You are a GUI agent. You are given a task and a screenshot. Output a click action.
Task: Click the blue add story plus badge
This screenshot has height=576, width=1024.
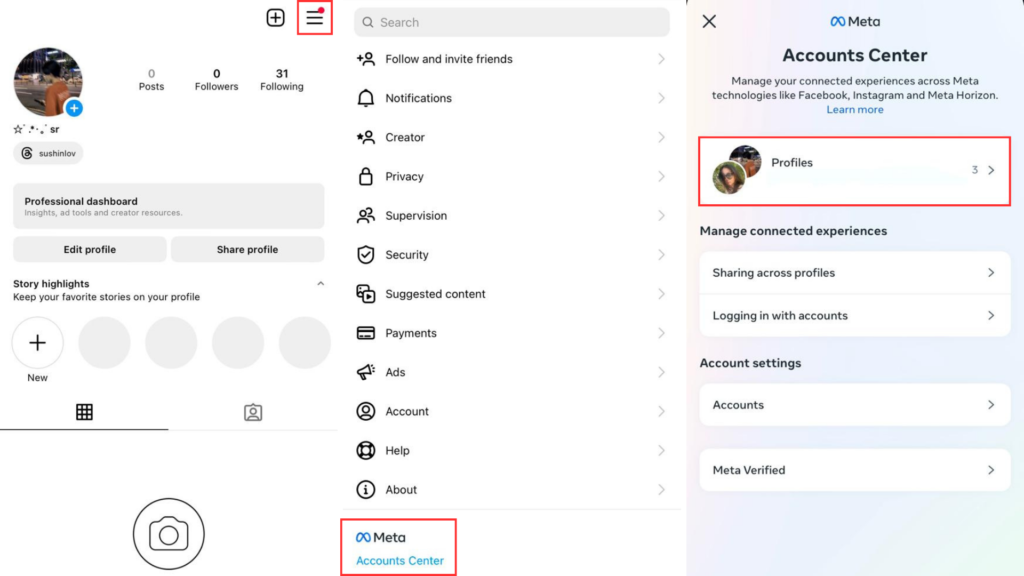[74, 108]
